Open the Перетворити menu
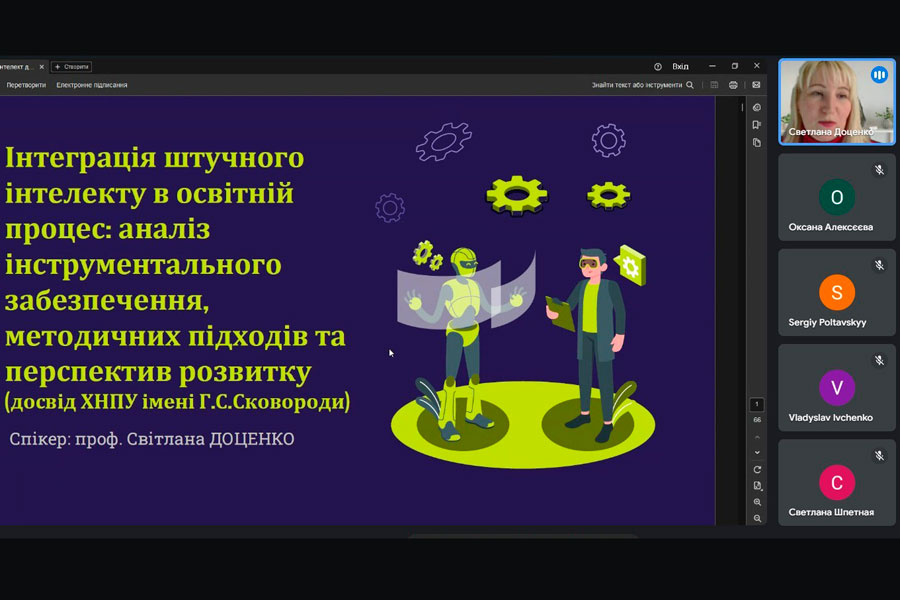 (x=26, y=85)
